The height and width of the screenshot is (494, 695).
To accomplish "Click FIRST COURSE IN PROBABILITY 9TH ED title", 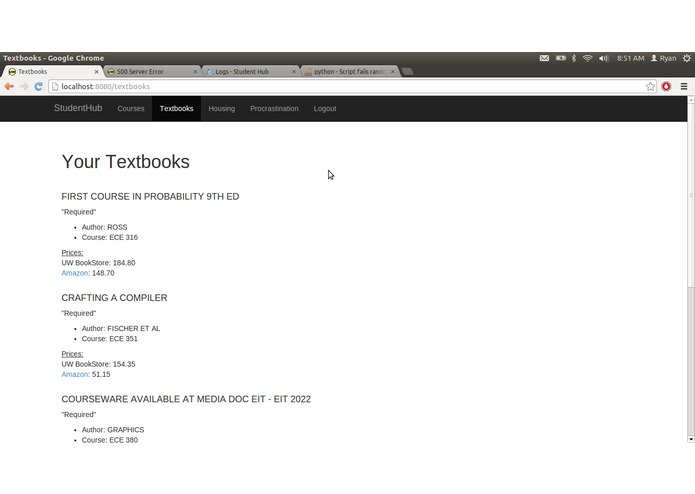I will (x=150, y=196).
